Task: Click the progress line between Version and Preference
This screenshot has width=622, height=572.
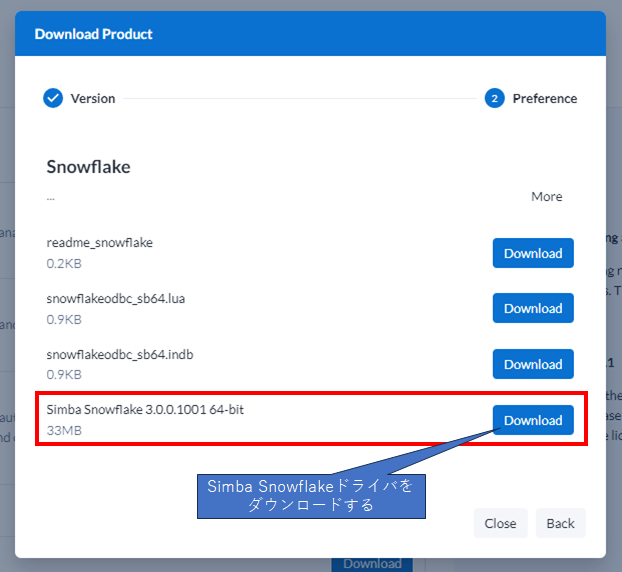Action: coord(300,98)
